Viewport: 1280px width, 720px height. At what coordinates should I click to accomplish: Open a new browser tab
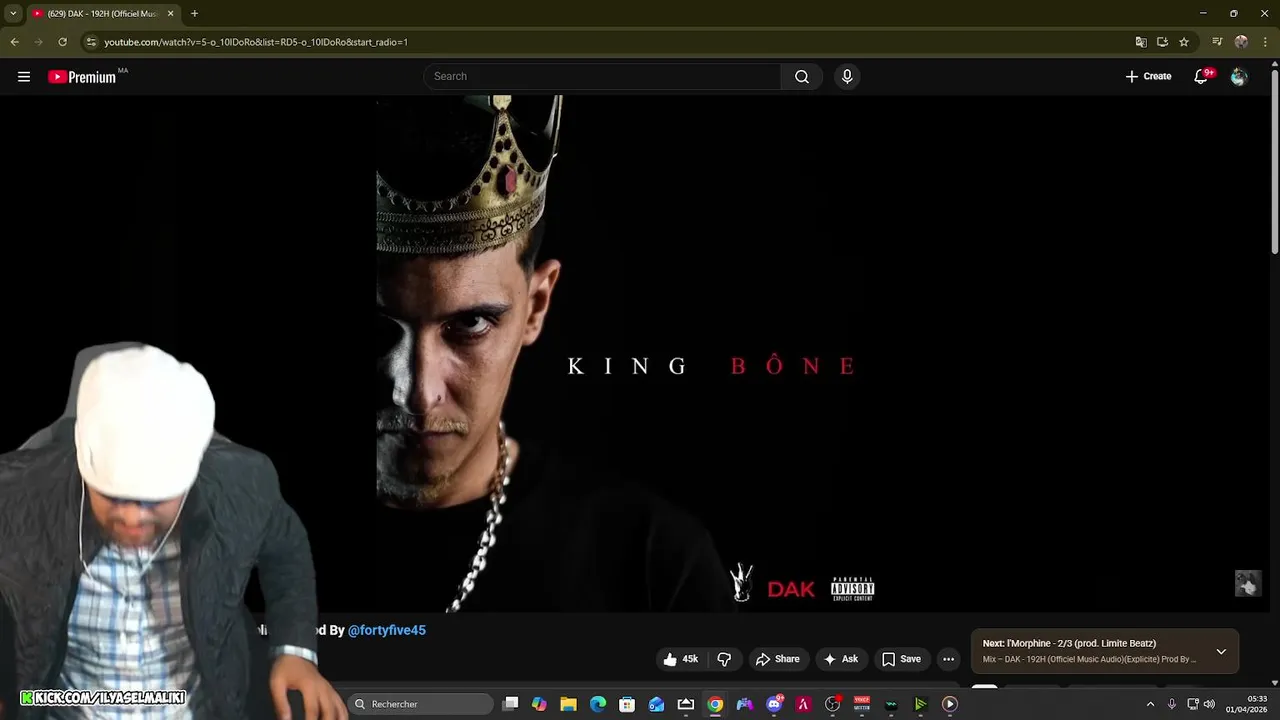(x=194, y=13)
